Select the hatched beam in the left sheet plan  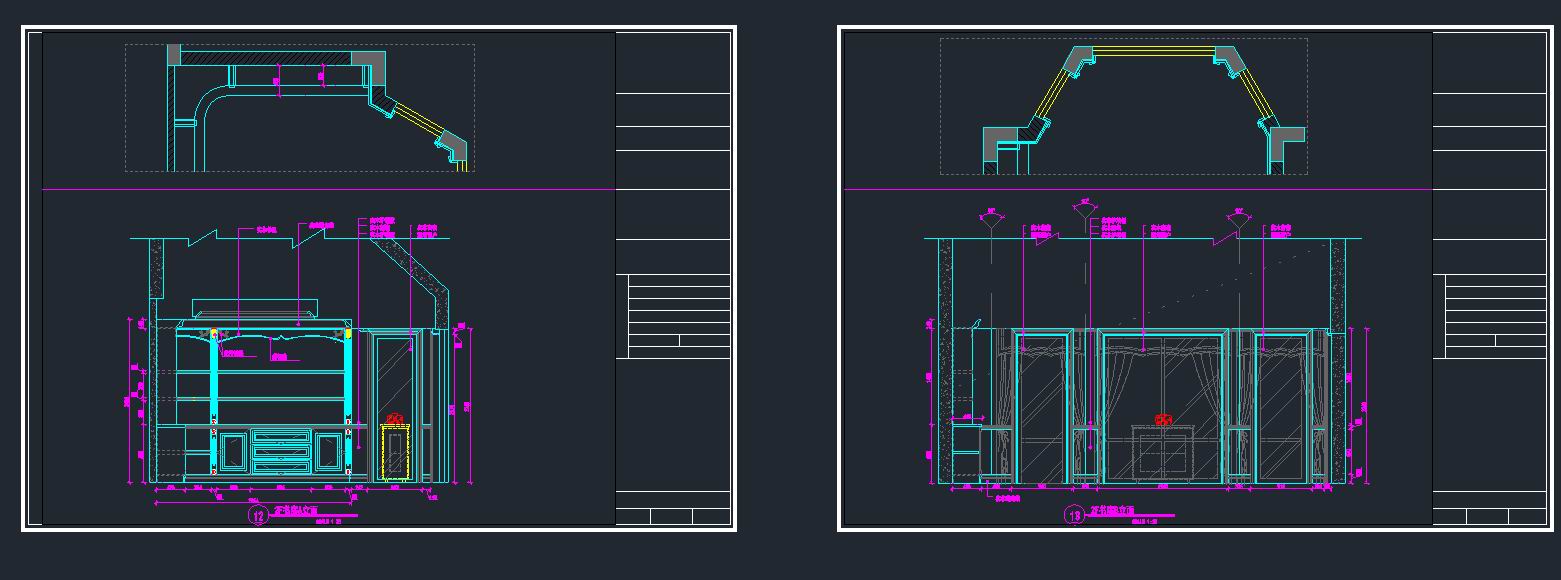[266, 59]
